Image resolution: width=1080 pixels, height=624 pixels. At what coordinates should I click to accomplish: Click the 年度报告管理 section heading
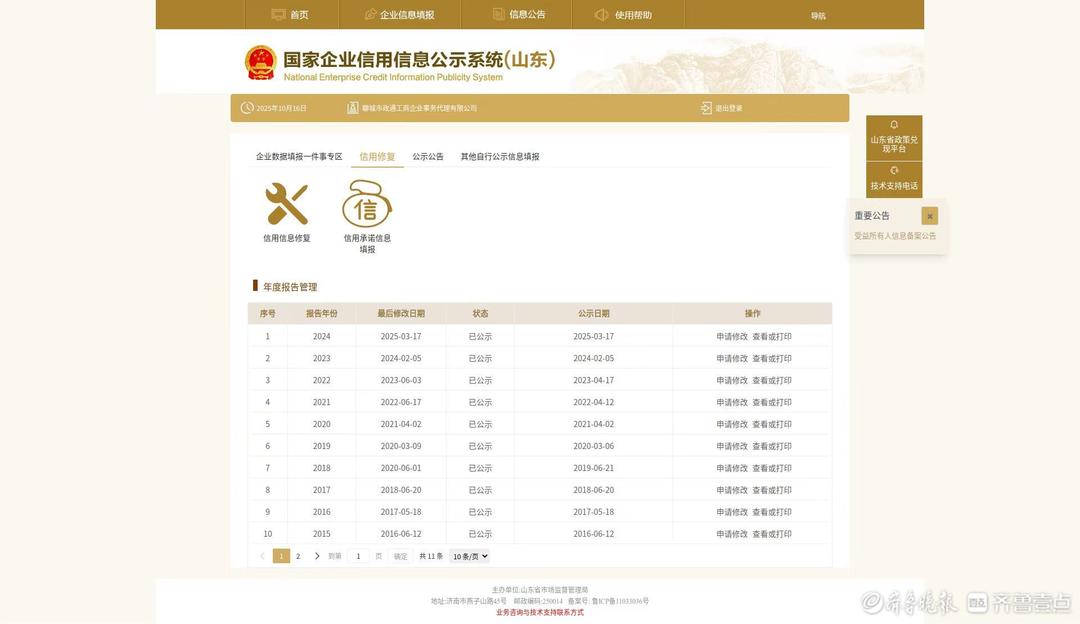[x=290, y=287]
